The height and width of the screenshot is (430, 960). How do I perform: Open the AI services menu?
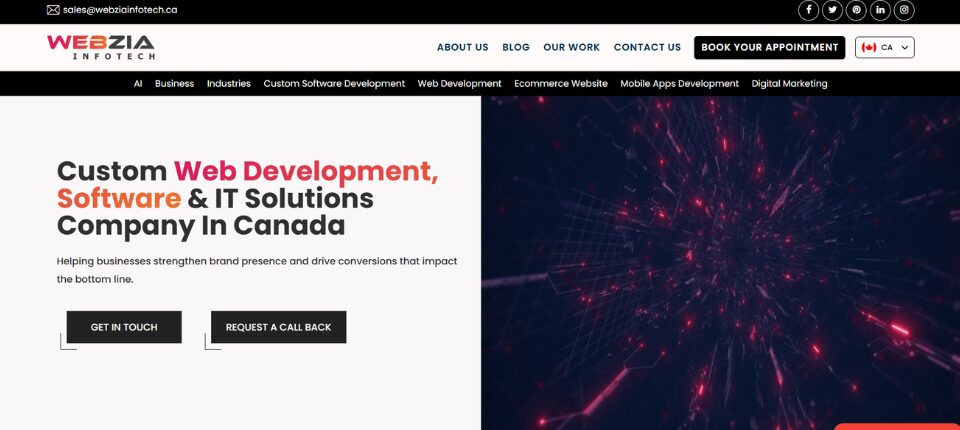(138, 83)
